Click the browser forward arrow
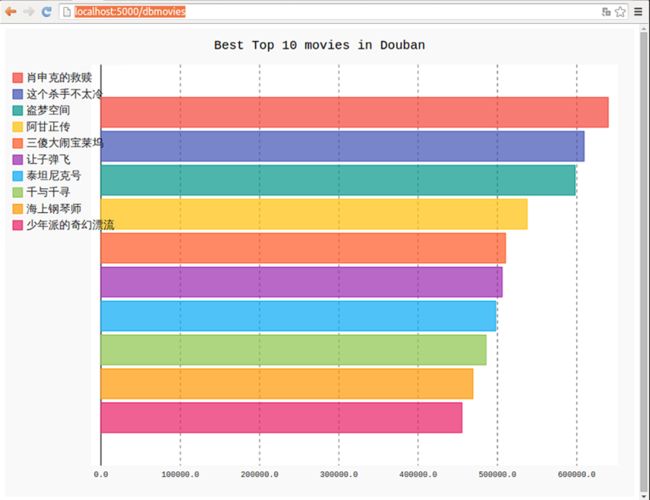 pos(29,12)
